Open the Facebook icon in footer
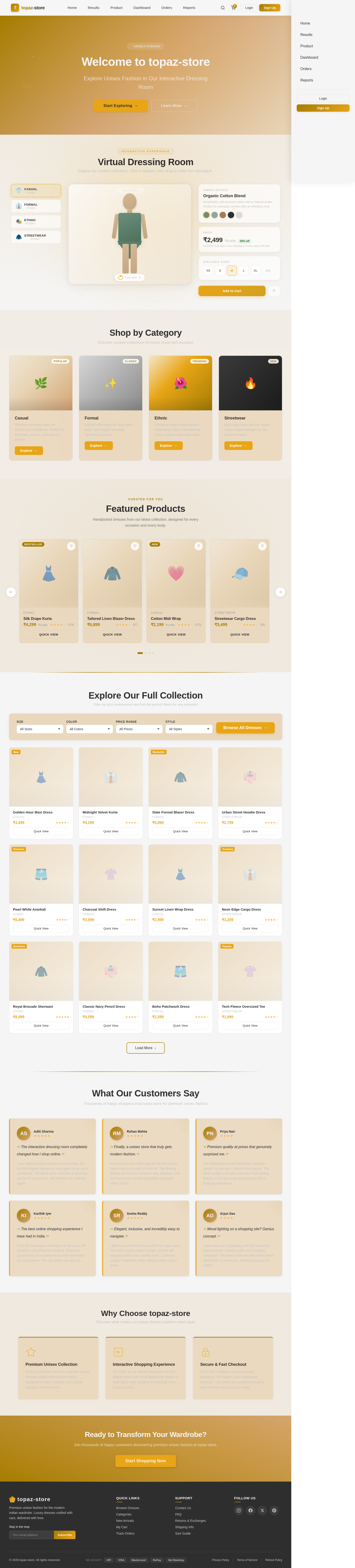Viewport: 355px width, 1568px height. [250, 1510]
